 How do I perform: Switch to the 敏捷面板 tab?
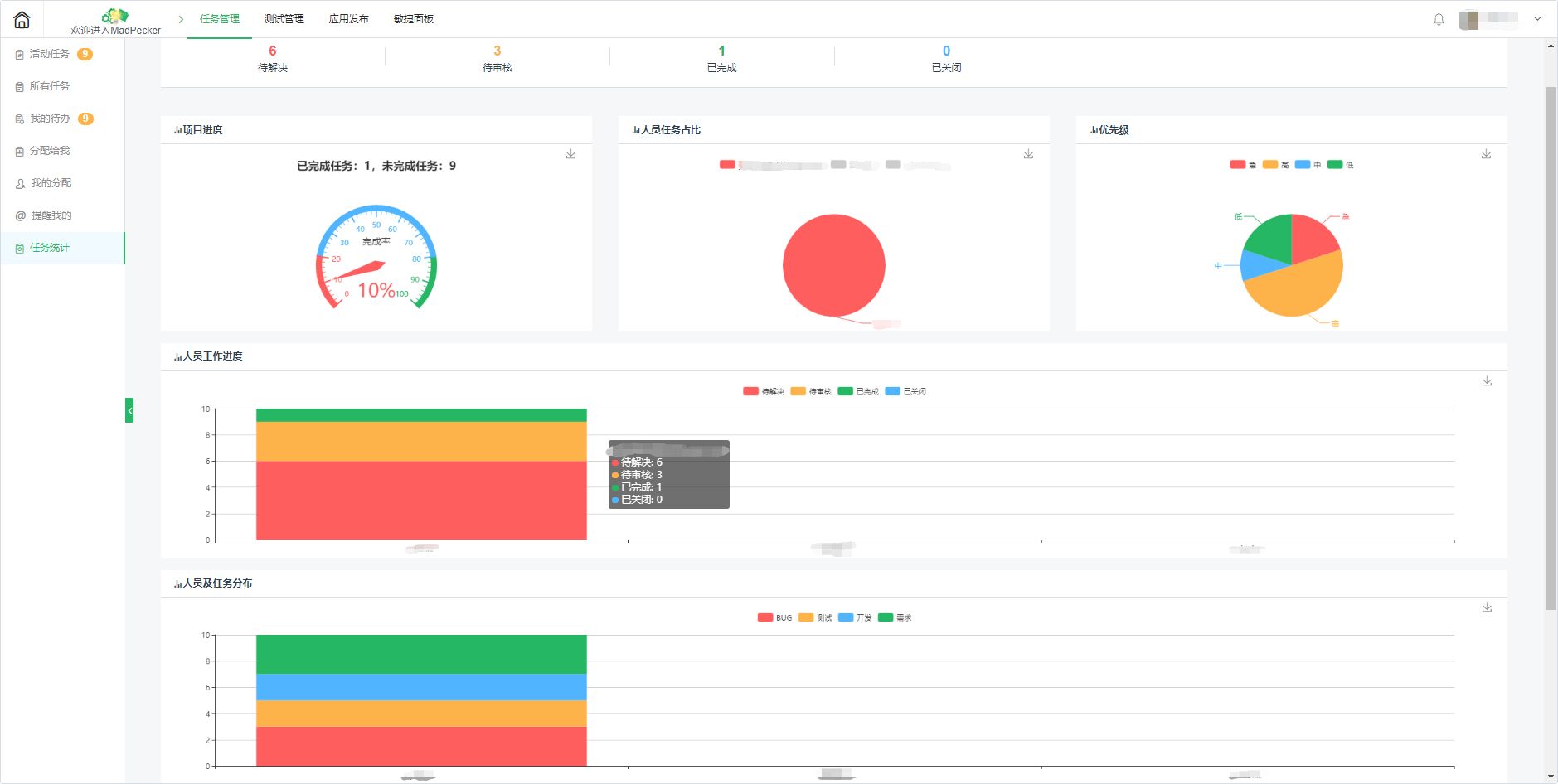click(414, 19)
